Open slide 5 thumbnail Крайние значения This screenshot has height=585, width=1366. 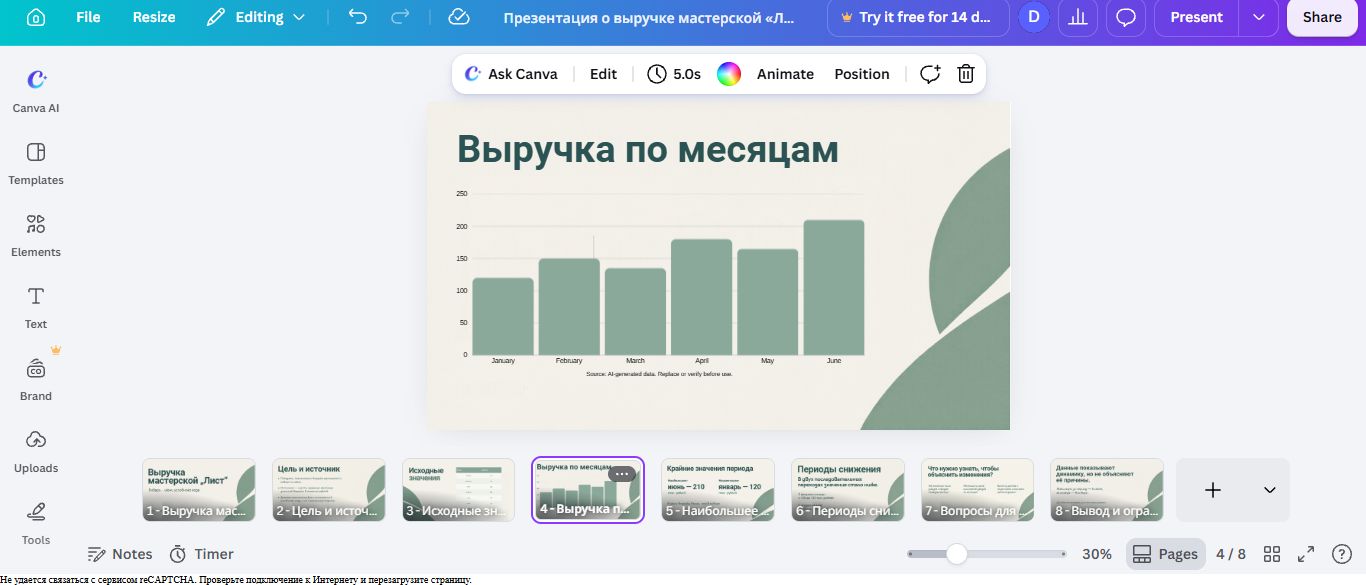[718, 490]
